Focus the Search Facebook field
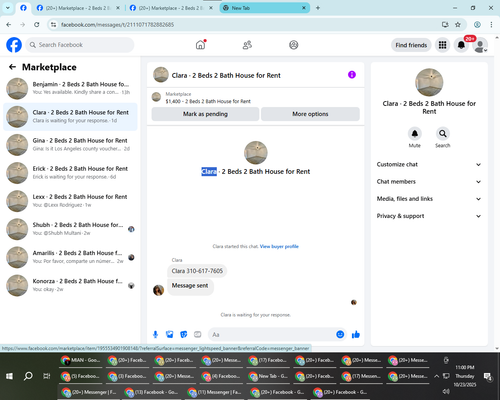 (80, 45)
